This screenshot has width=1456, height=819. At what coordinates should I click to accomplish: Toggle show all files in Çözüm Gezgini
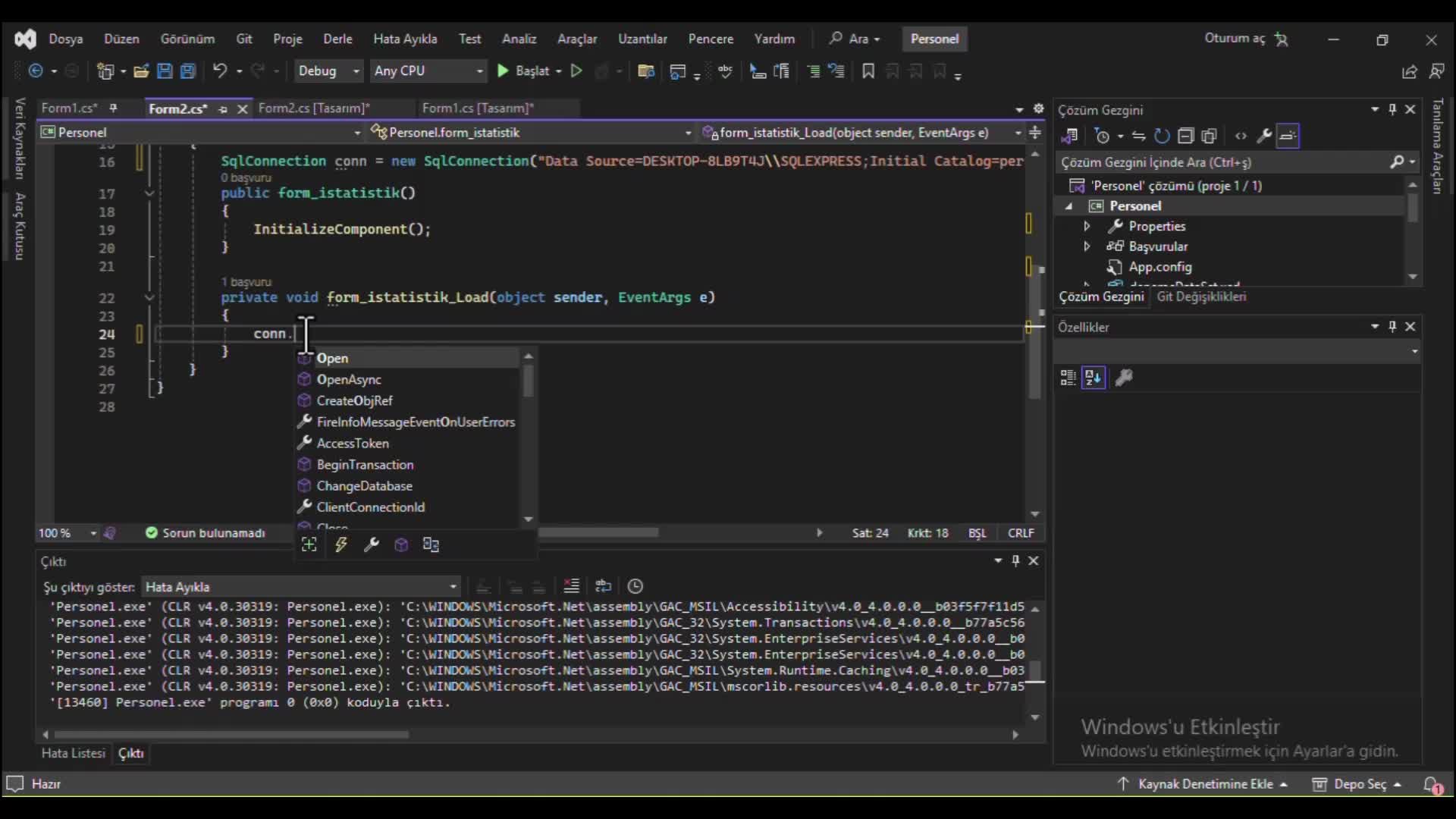[x=1210, y=136]
